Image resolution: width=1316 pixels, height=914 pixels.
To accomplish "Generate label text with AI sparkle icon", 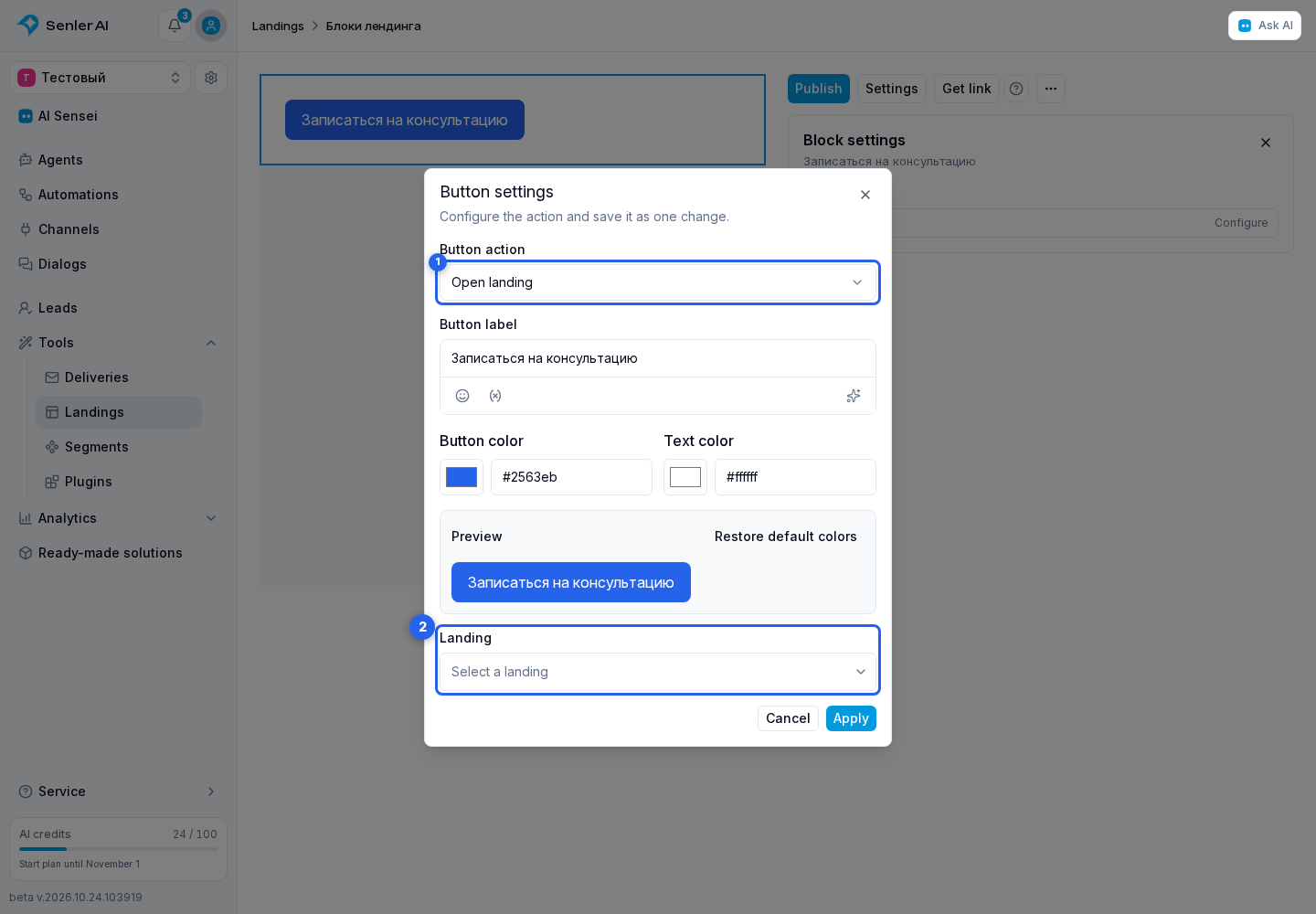I will click(854, 396).
